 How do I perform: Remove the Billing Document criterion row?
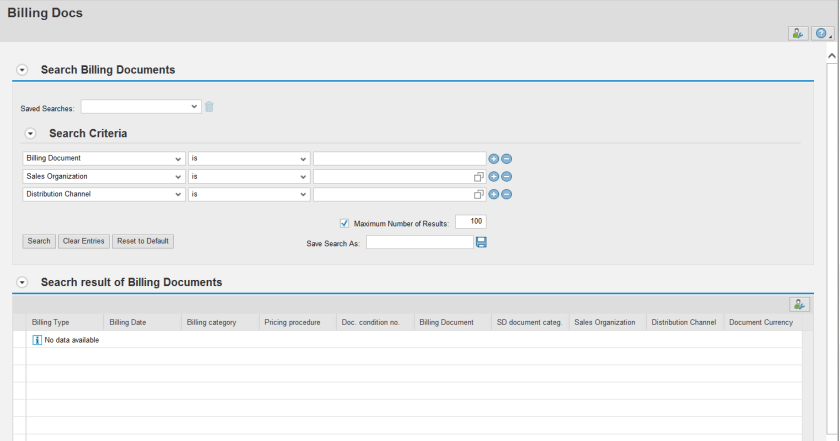506,159
